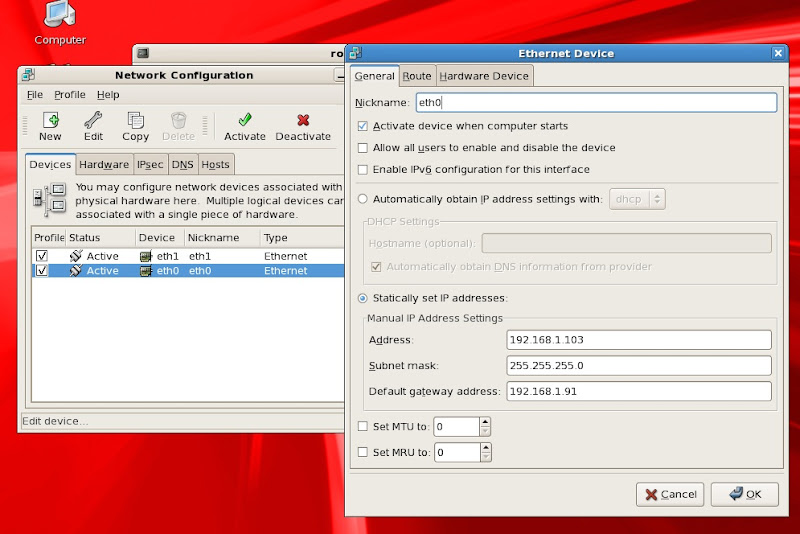800x534 pixels.
Task: Click the green Activate checkmark icon
Action: [x=245, y=120]
